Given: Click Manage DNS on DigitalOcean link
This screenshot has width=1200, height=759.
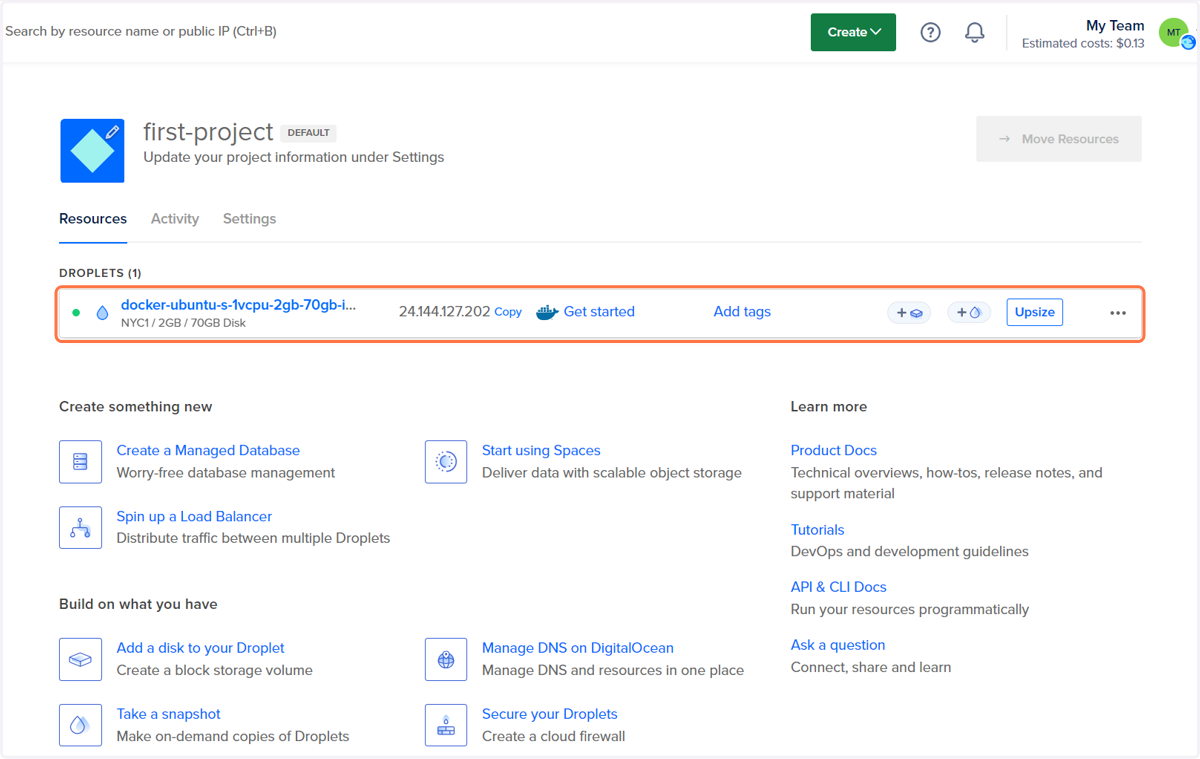Looking at the screenshot, I should tap(578, 648).
